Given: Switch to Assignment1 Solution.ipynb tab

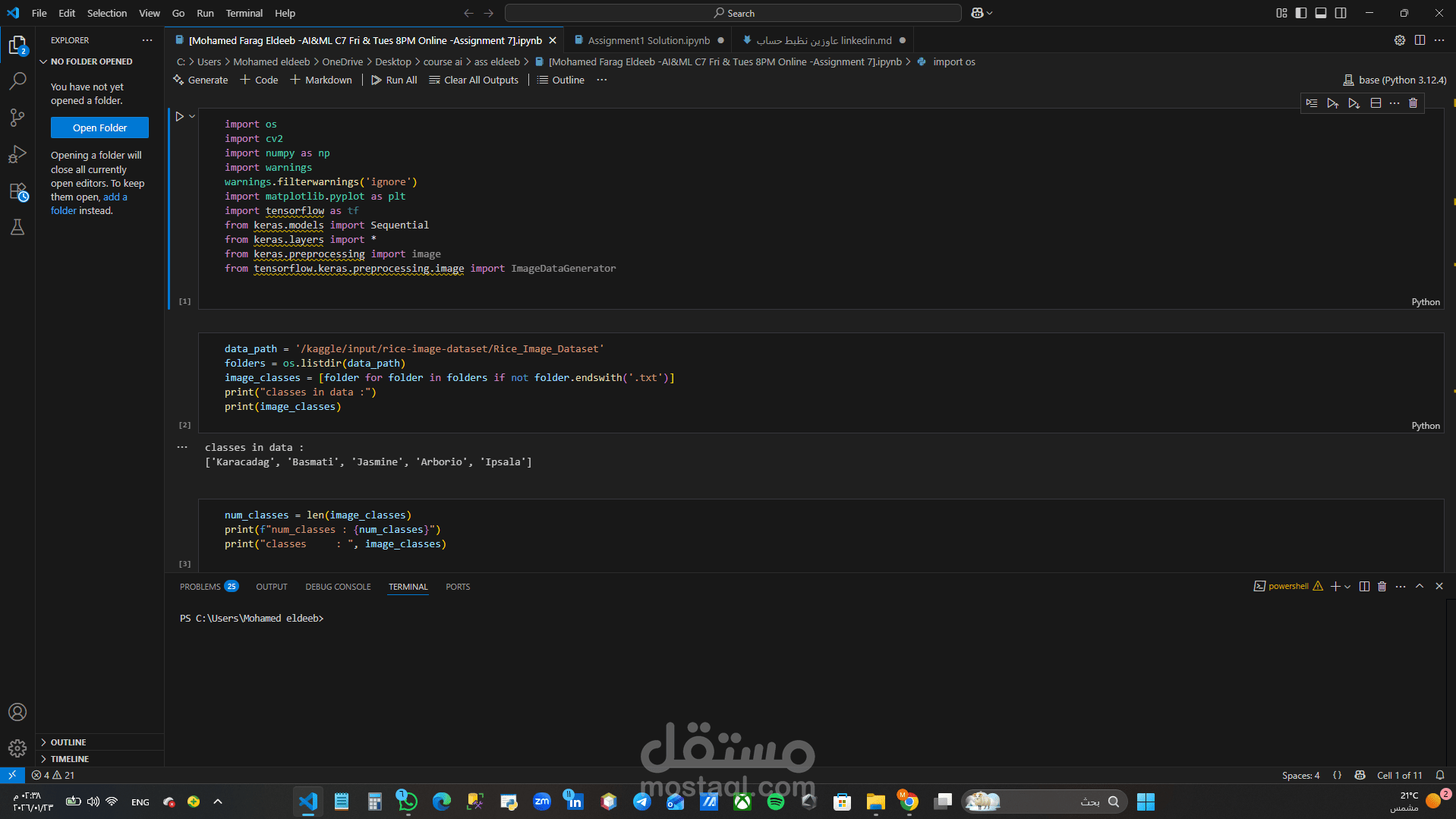Looking at the screenshot, I should pyautogui.click(x=648, y=40).
